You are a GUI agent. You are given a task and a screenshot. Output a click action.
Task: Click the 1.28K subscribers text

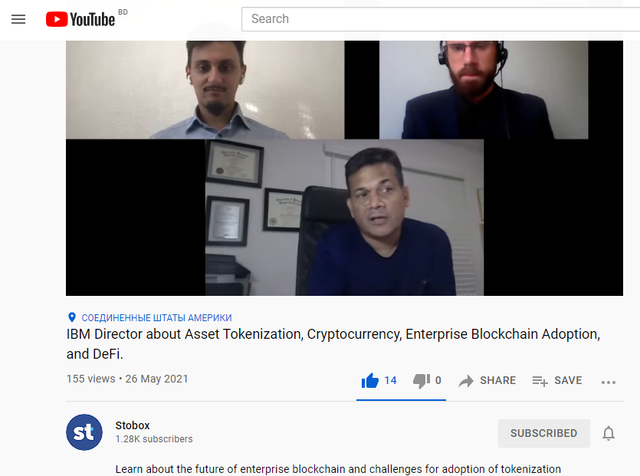[154, 439]
